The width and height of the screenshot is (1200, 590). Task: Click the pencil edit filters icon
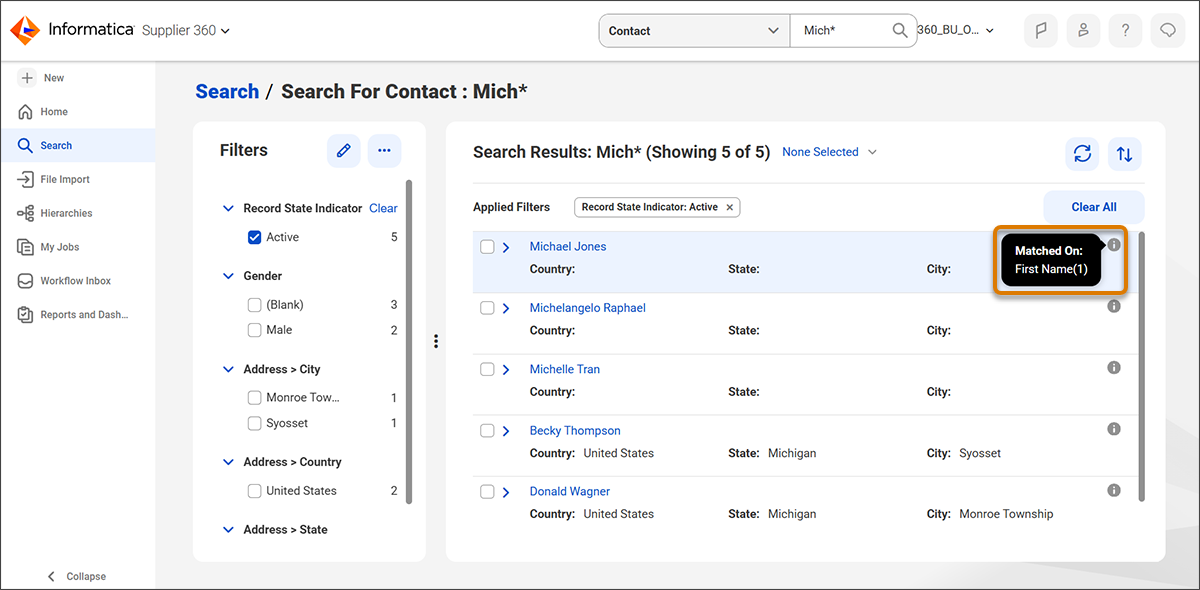[344, 151]
